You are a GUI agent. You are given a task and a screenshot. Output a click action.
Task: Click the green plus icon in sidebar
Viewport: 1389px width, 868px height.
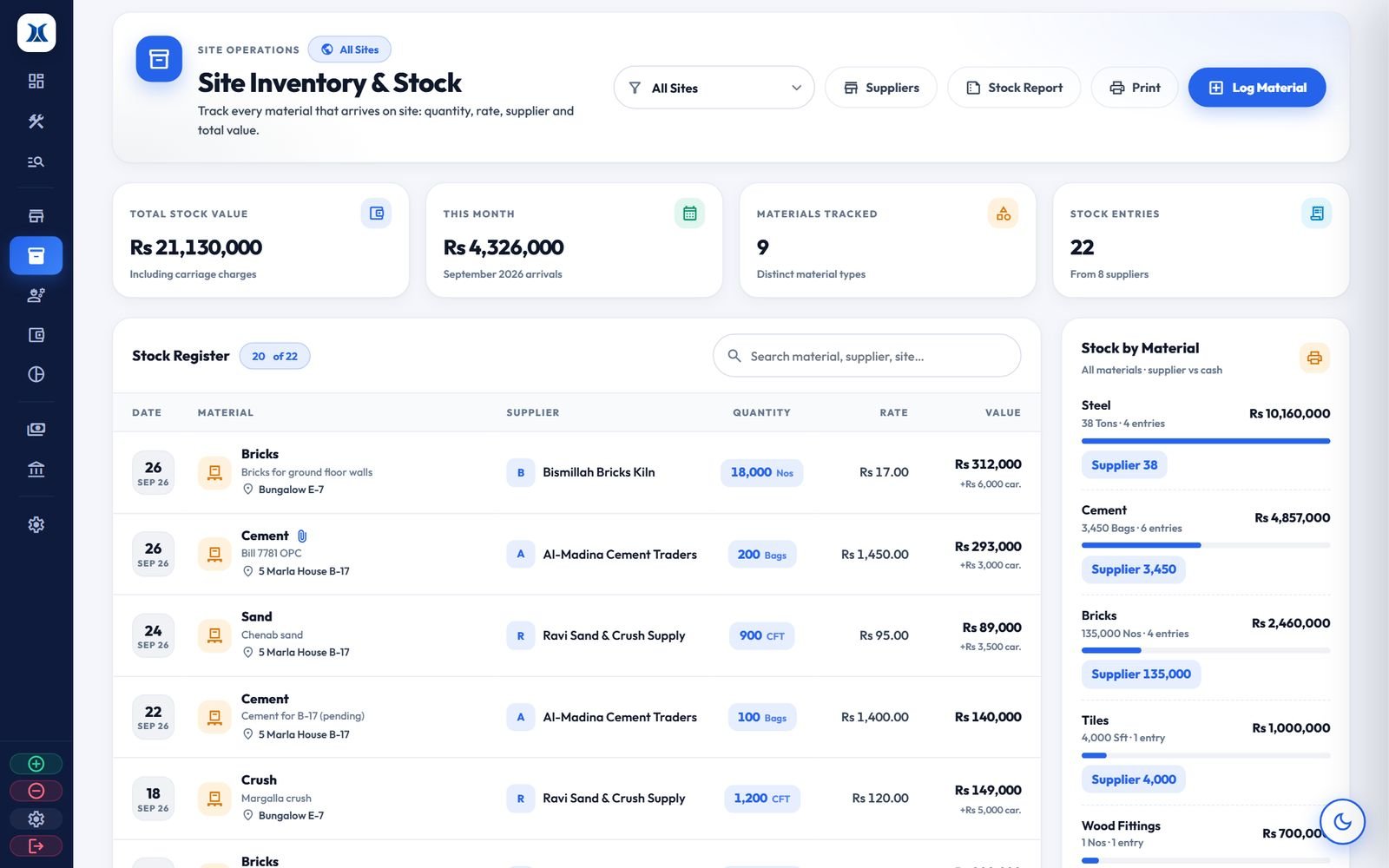click(x=36, y=764)
